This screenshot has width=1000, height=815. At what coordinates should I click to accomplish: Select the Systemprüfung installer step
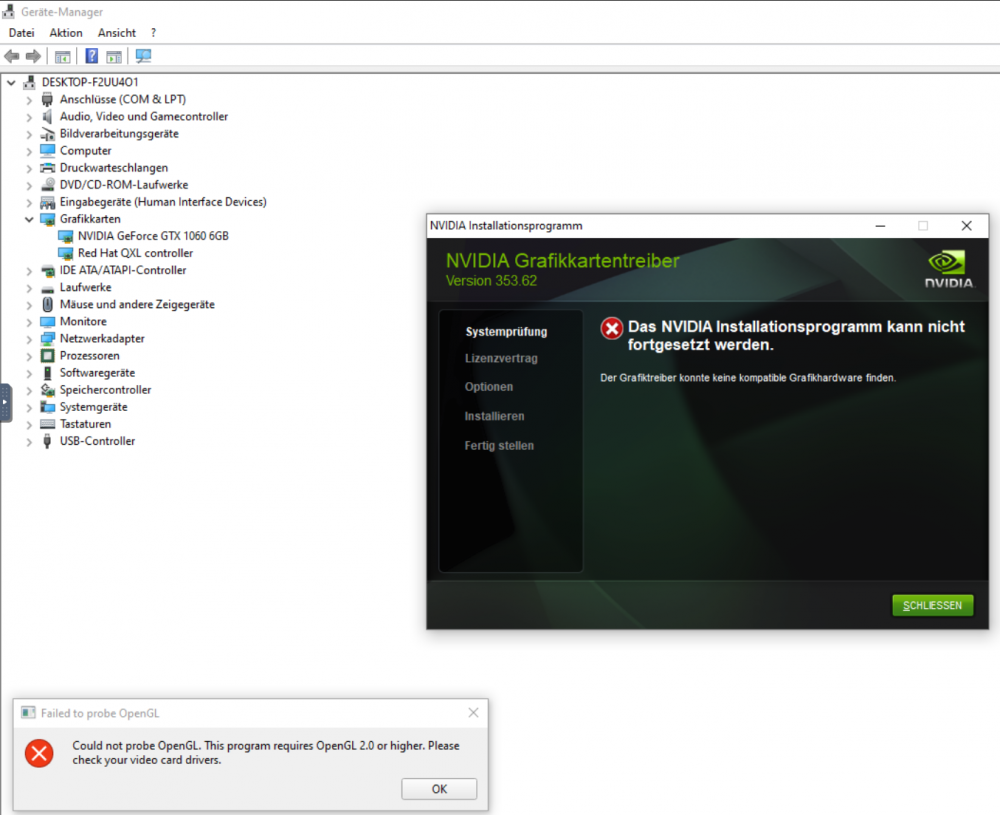point(506,332)
